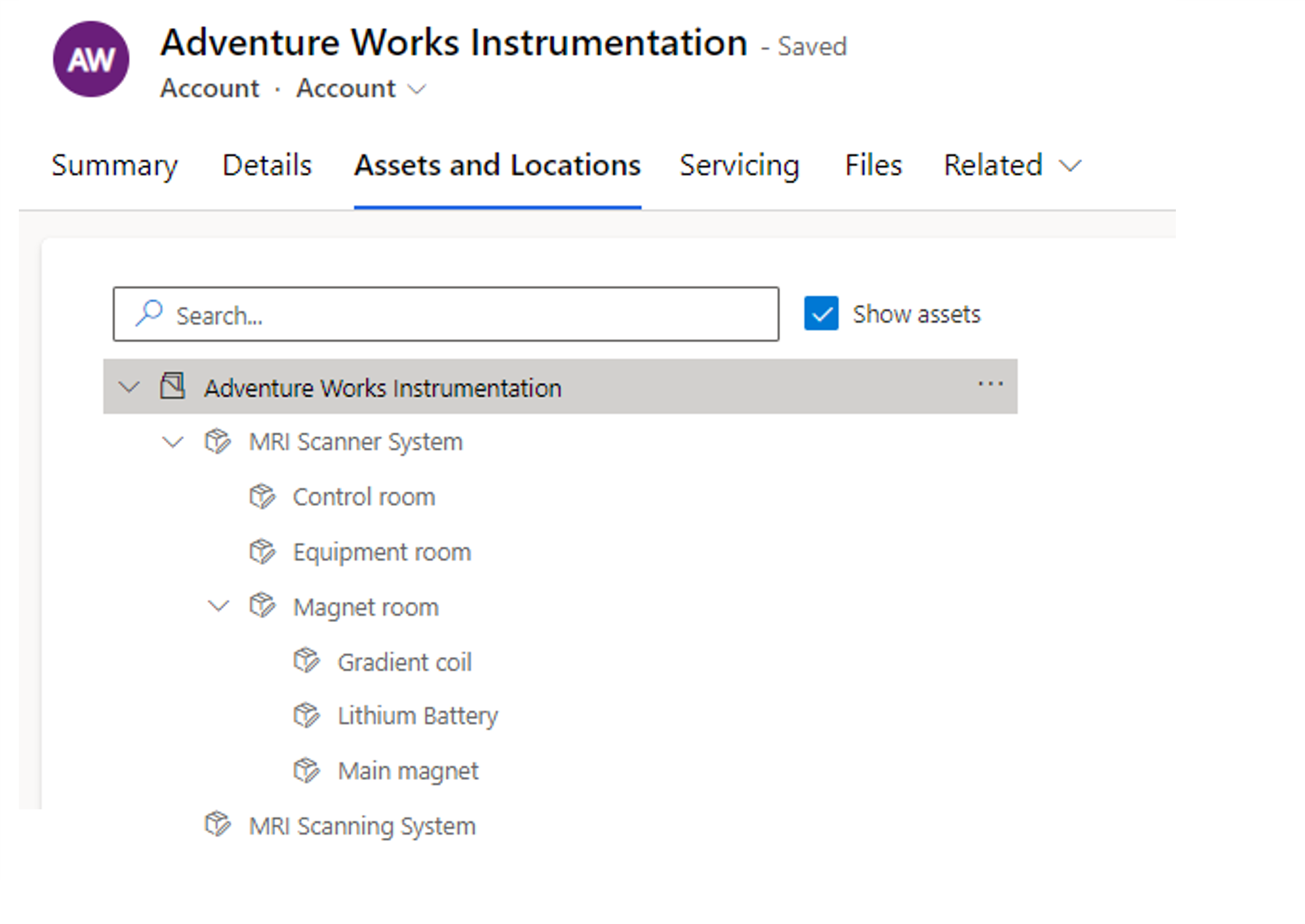Image resolution: width=1305 pixels, height=924 pixels.
Task: Click the Adventure Works Instrumentation page title
Action: pyautogui.click(x=454, y=42)
